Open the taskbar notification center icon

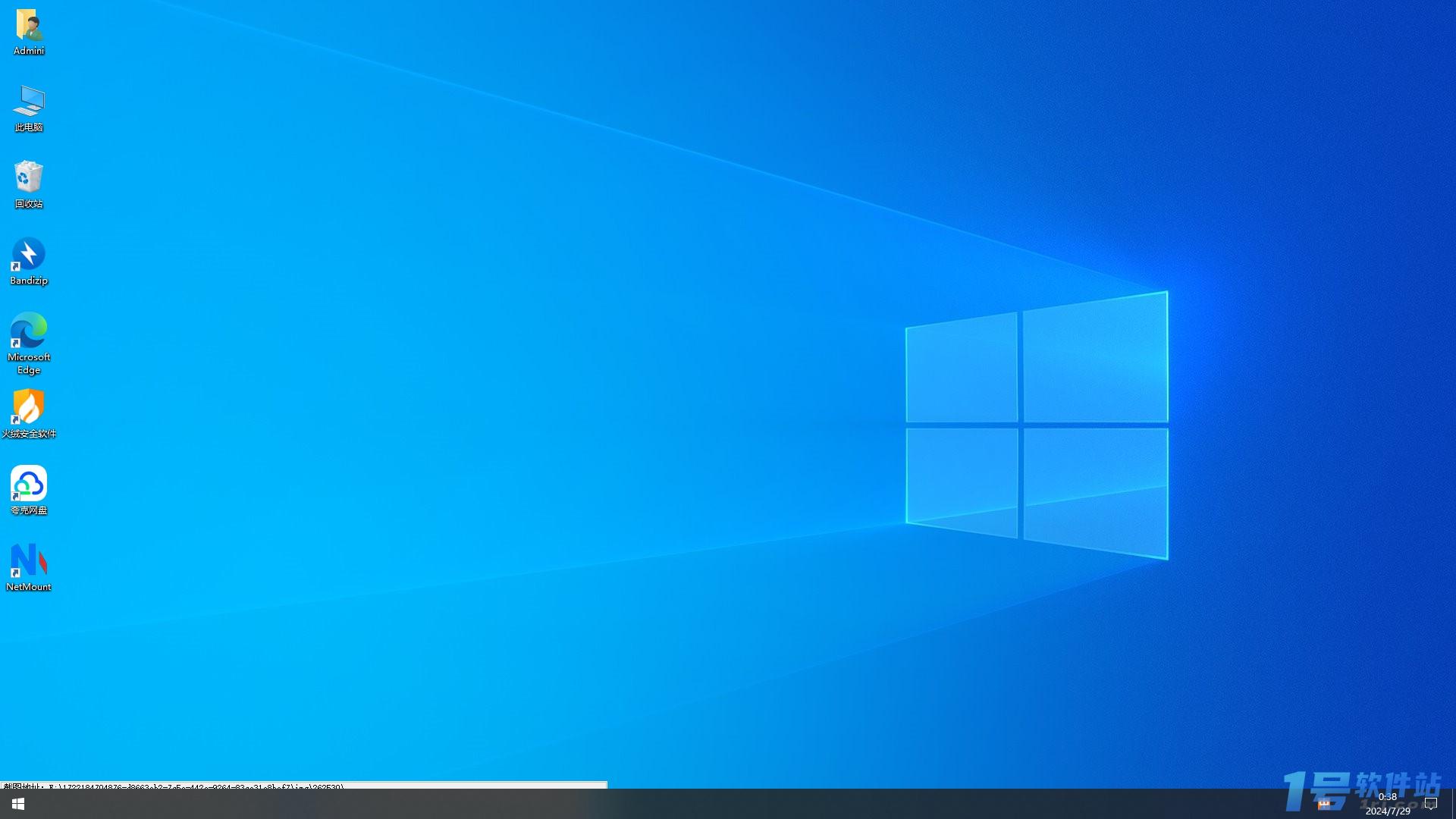pyautogui.click(x=1431, y=804)
